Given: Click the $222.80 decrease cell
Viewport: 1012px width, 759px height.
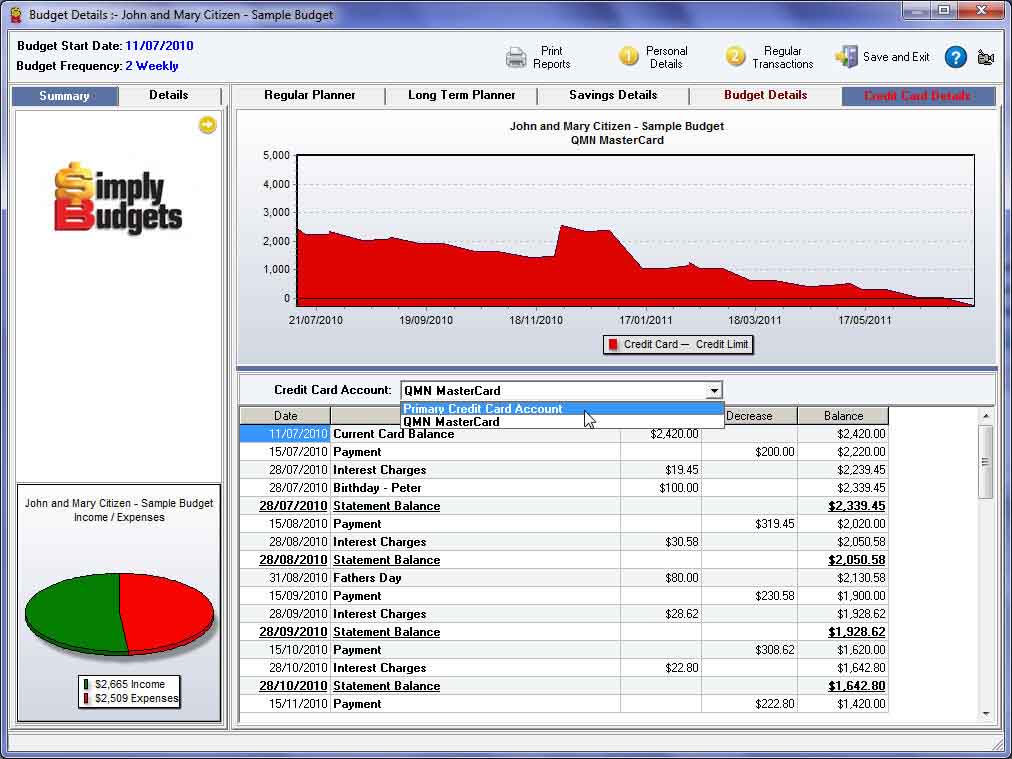Looking at the screenshot, I should (749, 704).
